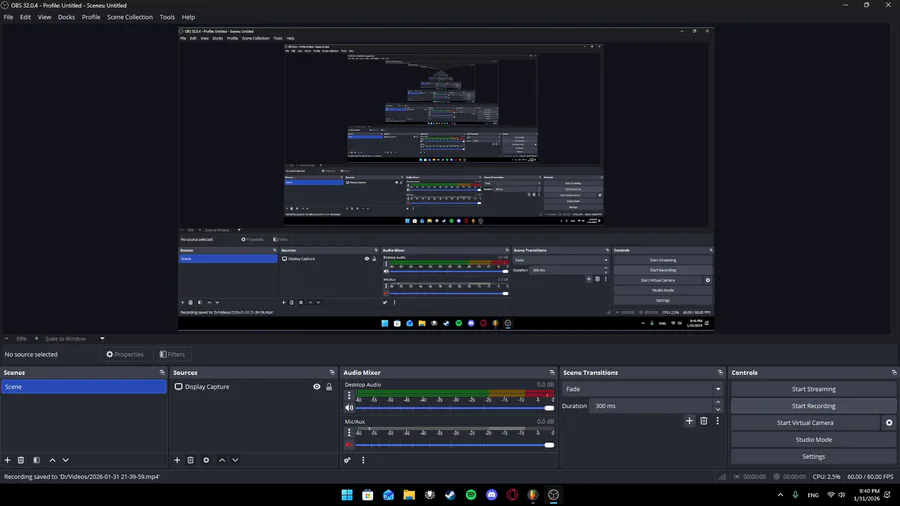
Task: Remove selected source with trash icon
Action: [x=191, y=460]
